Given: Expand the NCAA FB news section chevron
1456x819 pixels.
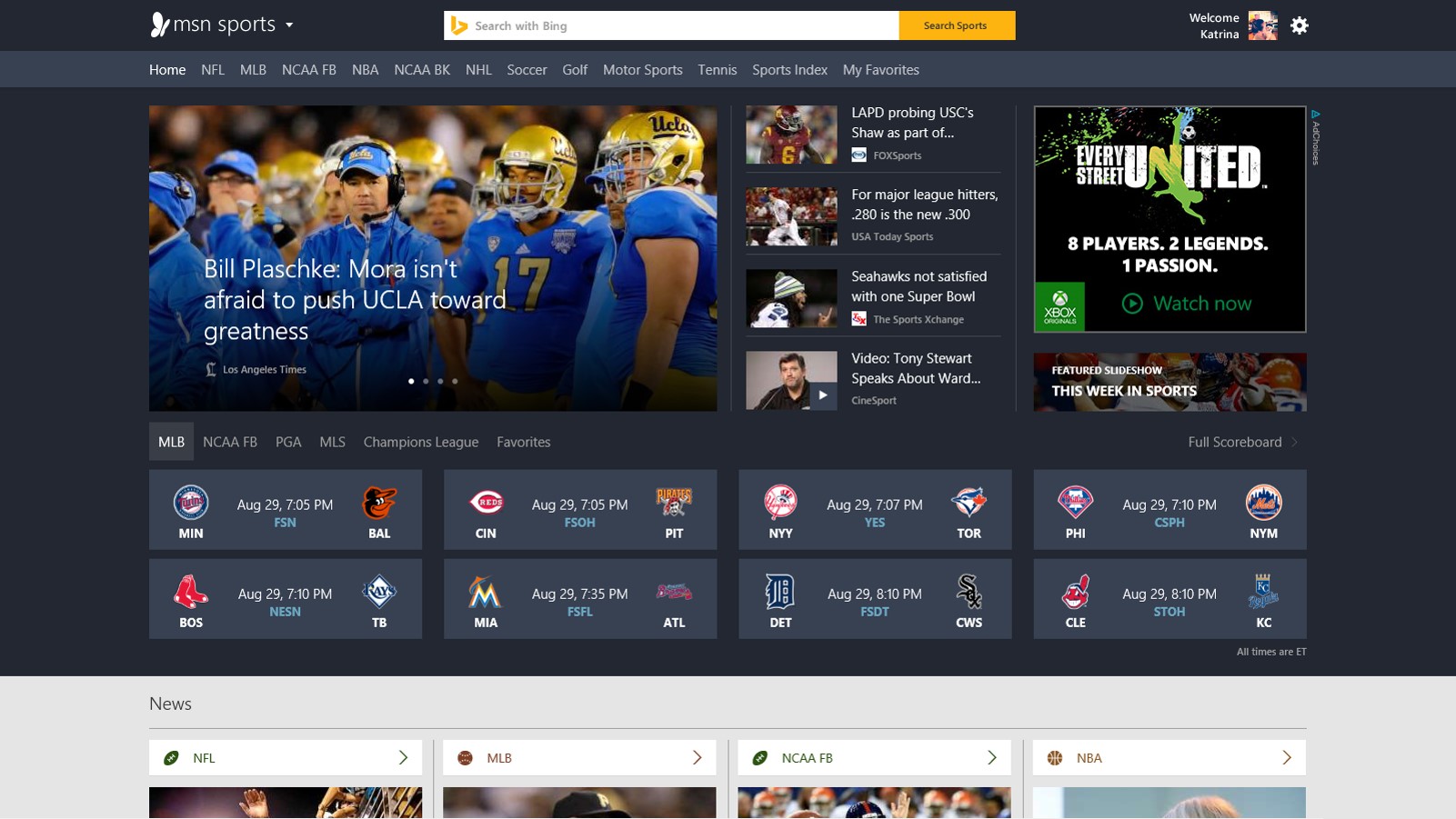Looking at the screenshot, I should click(992, 758).
